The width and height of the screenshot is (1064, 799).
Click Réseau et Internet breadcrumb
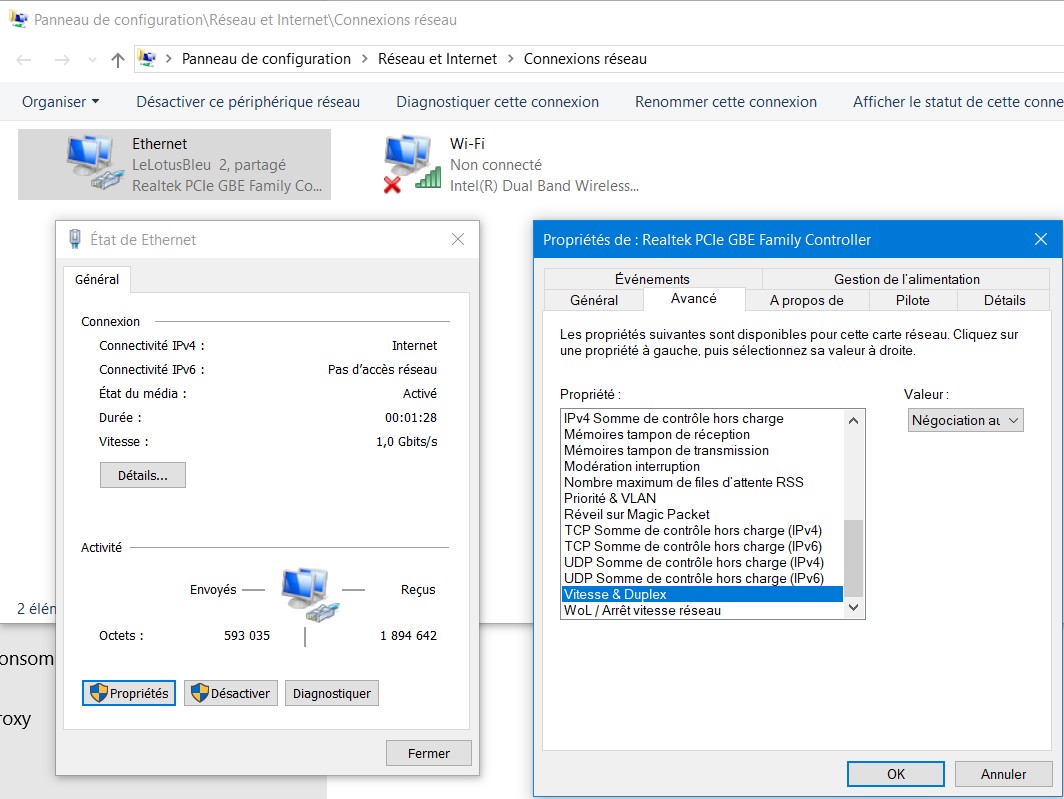coord(437,59)
